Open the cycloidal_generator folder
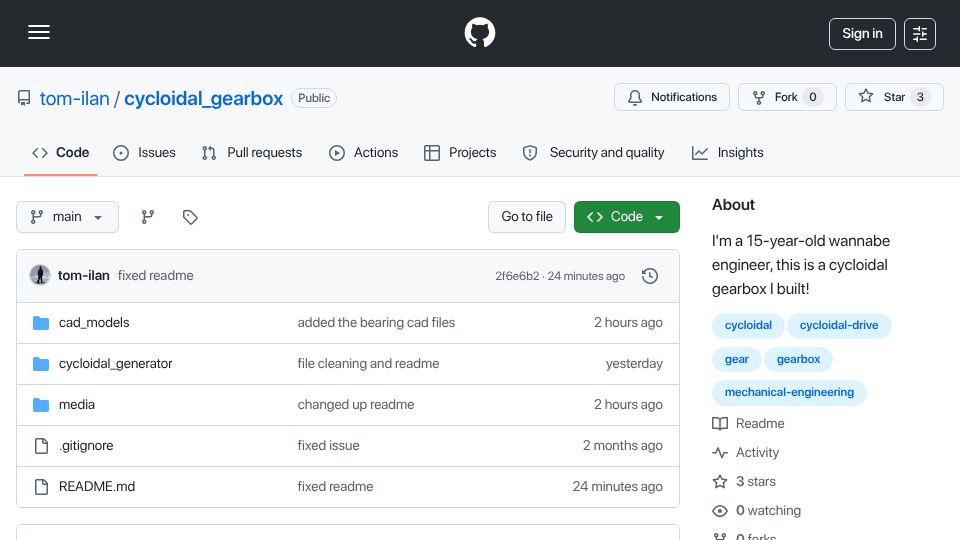 (x=115, y=364)
